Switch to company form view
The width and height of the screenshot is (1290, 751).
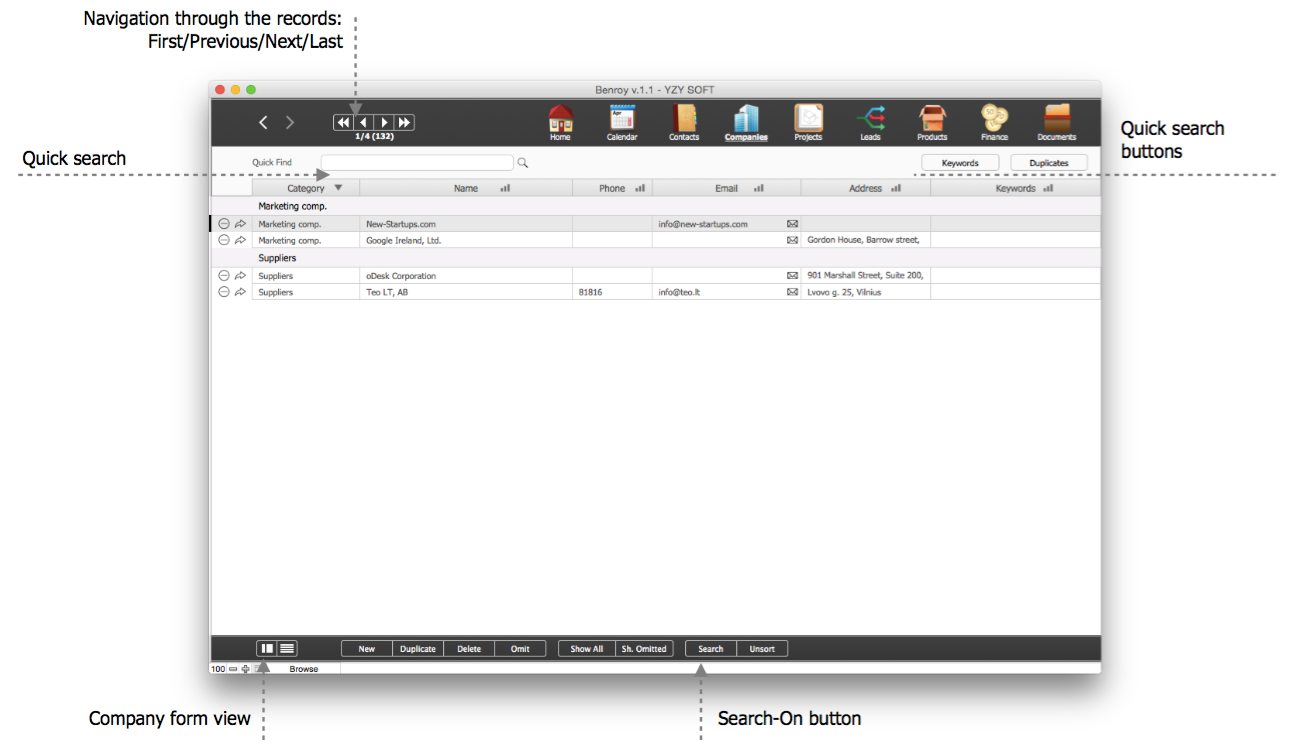click(267, 649)
